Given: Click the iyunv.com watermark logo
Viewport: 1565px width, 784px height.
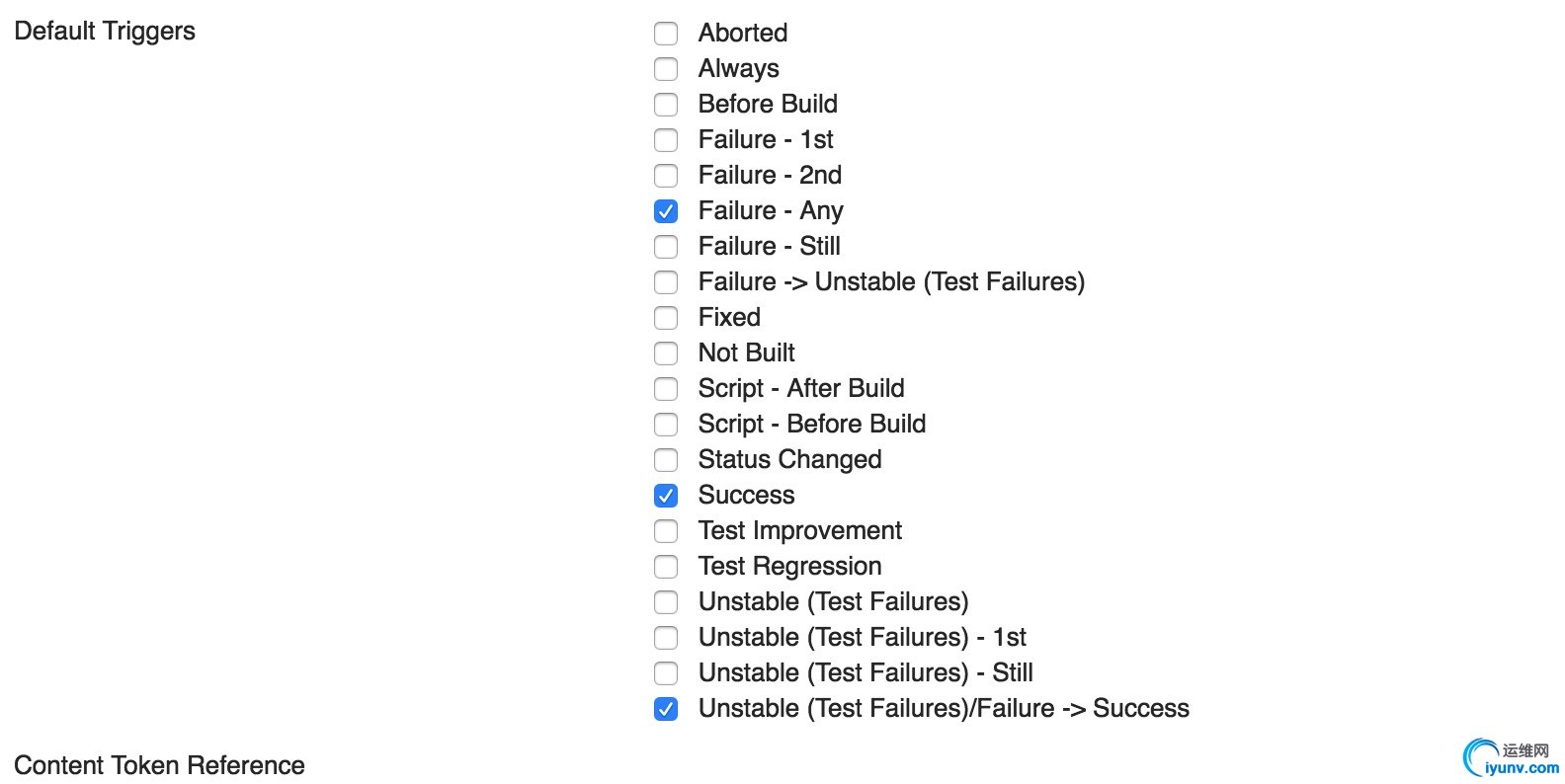Looking at the screenshot, I should click(x=1512, y=758).
